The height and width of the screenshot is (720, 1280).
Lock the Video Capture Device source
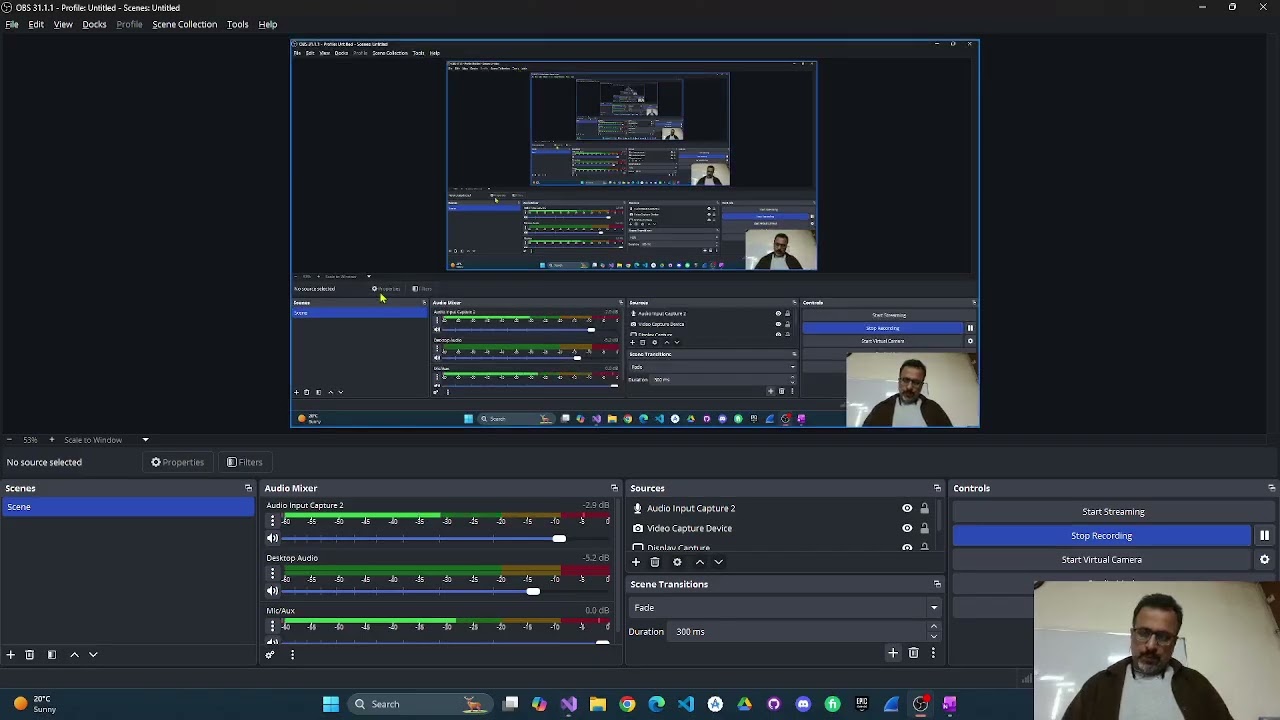click(924, 528)
